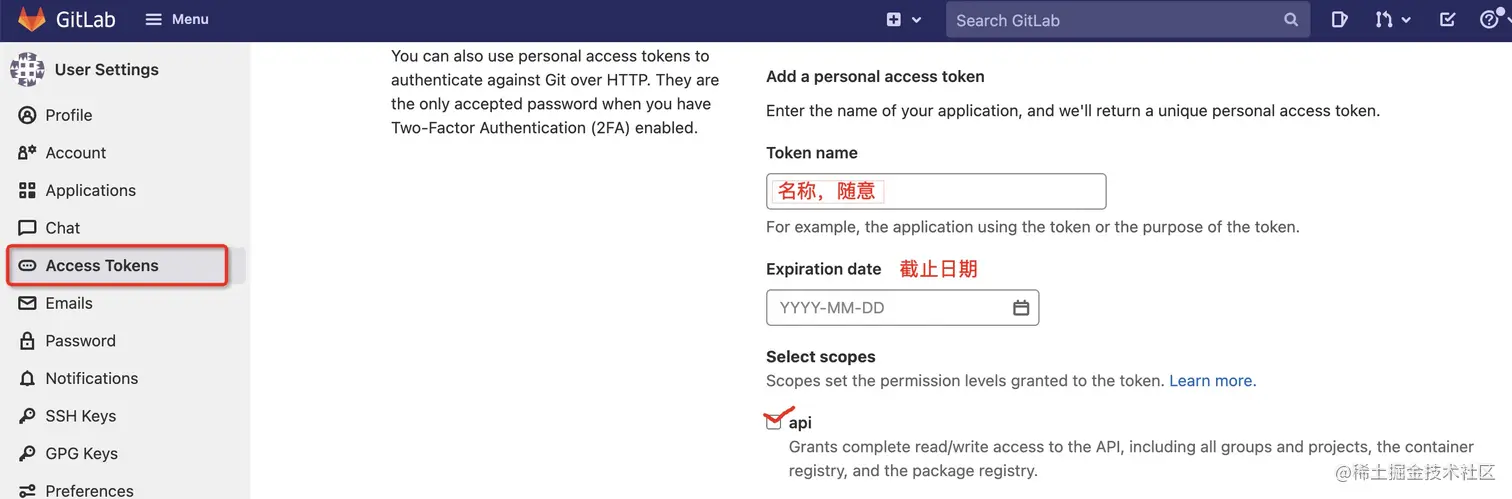Select Access Tokens in sidebar
Viewport: 1512px width, 499px height.
(x=102, y=265)
